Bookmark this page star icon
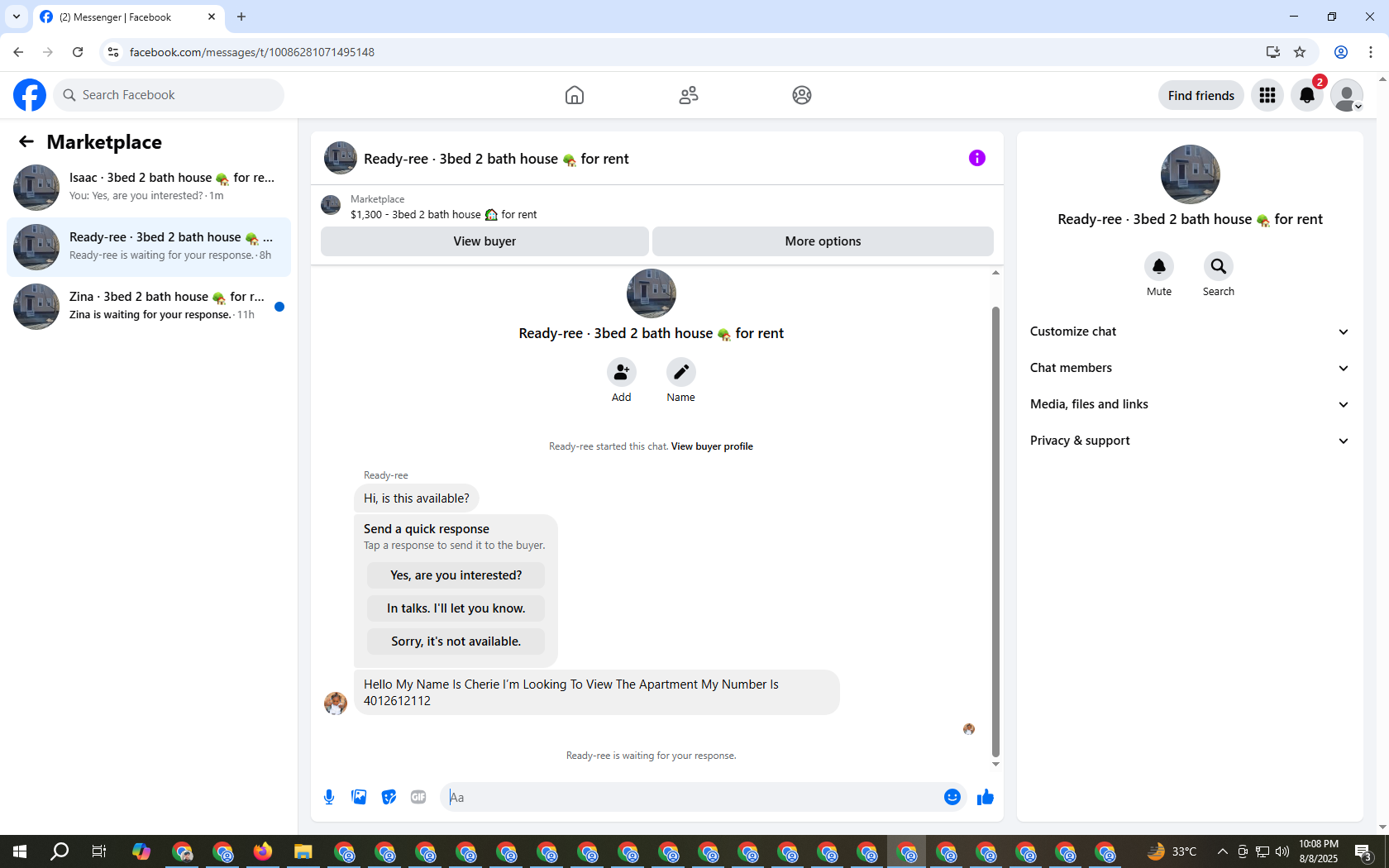The height and width of the screenshot is (868, 1389). 1300,52
